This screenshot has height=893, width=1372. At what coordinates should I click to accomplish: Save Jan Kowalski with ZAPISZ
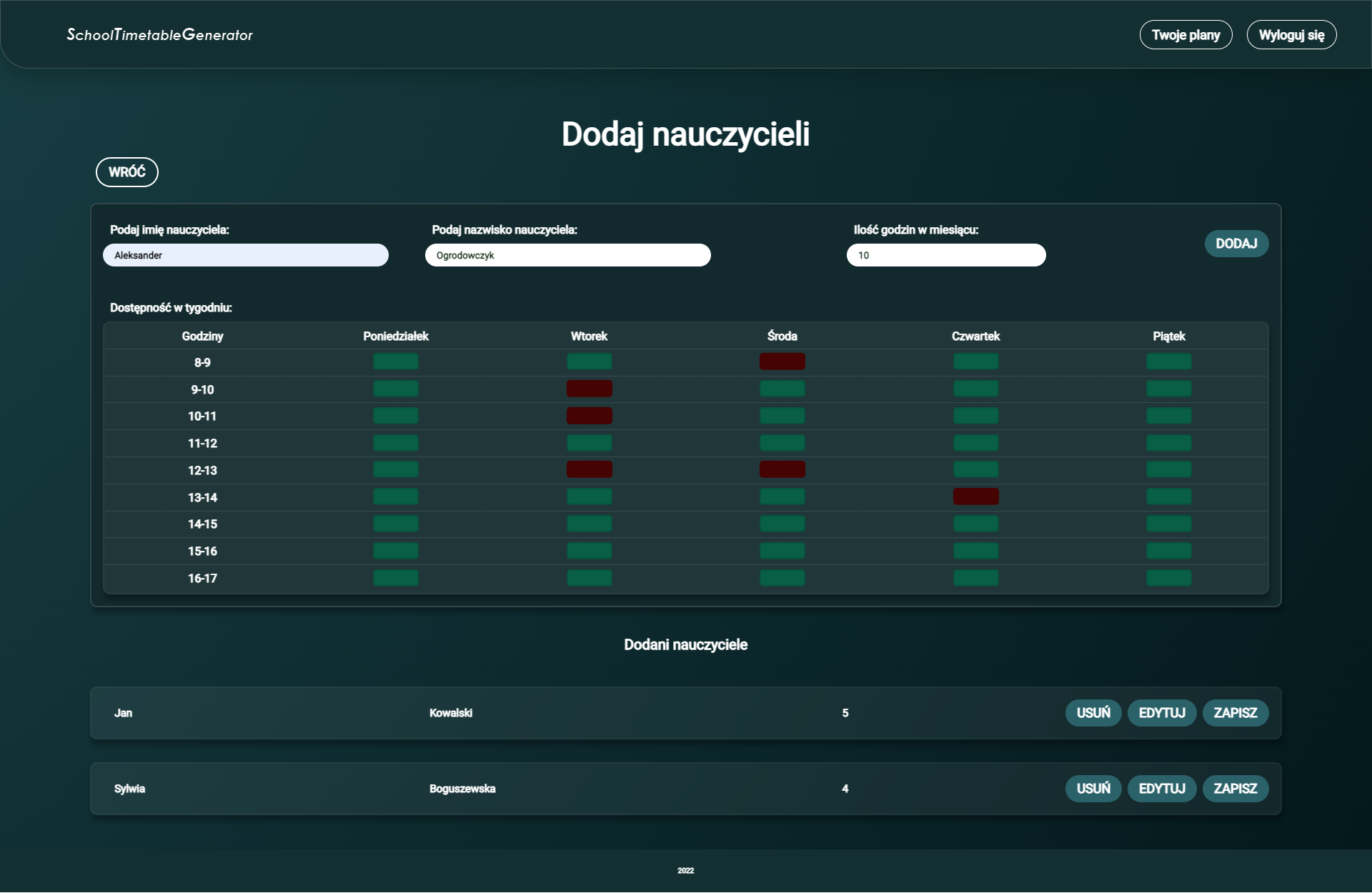(1236, 713)
